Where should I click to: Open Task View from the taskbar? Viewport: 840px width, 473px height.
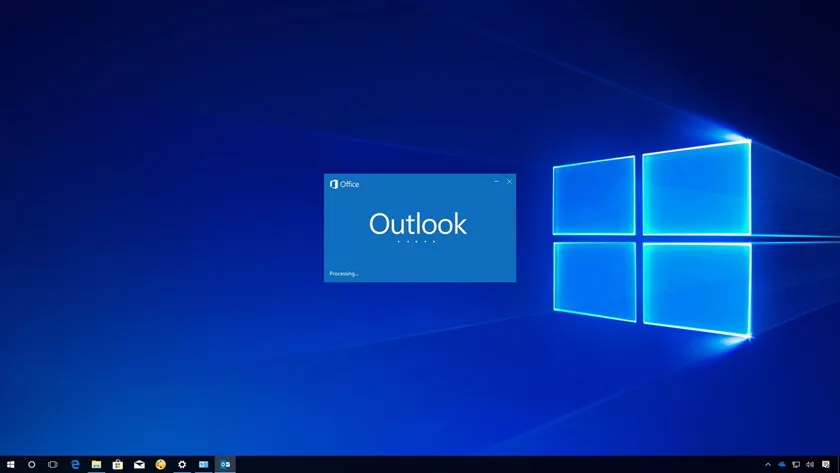click(x=52, y=464)
